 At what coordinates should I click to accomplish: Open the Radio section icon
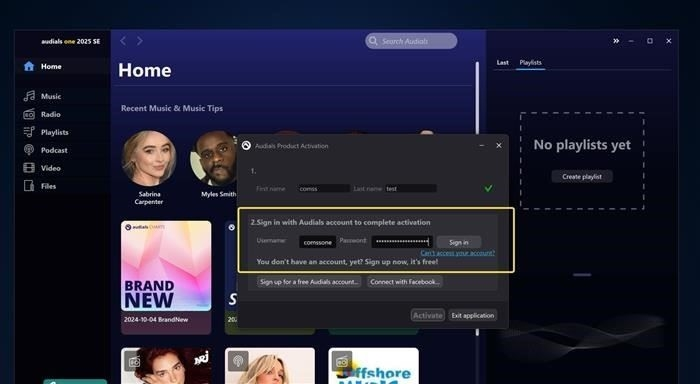[29, 114]
